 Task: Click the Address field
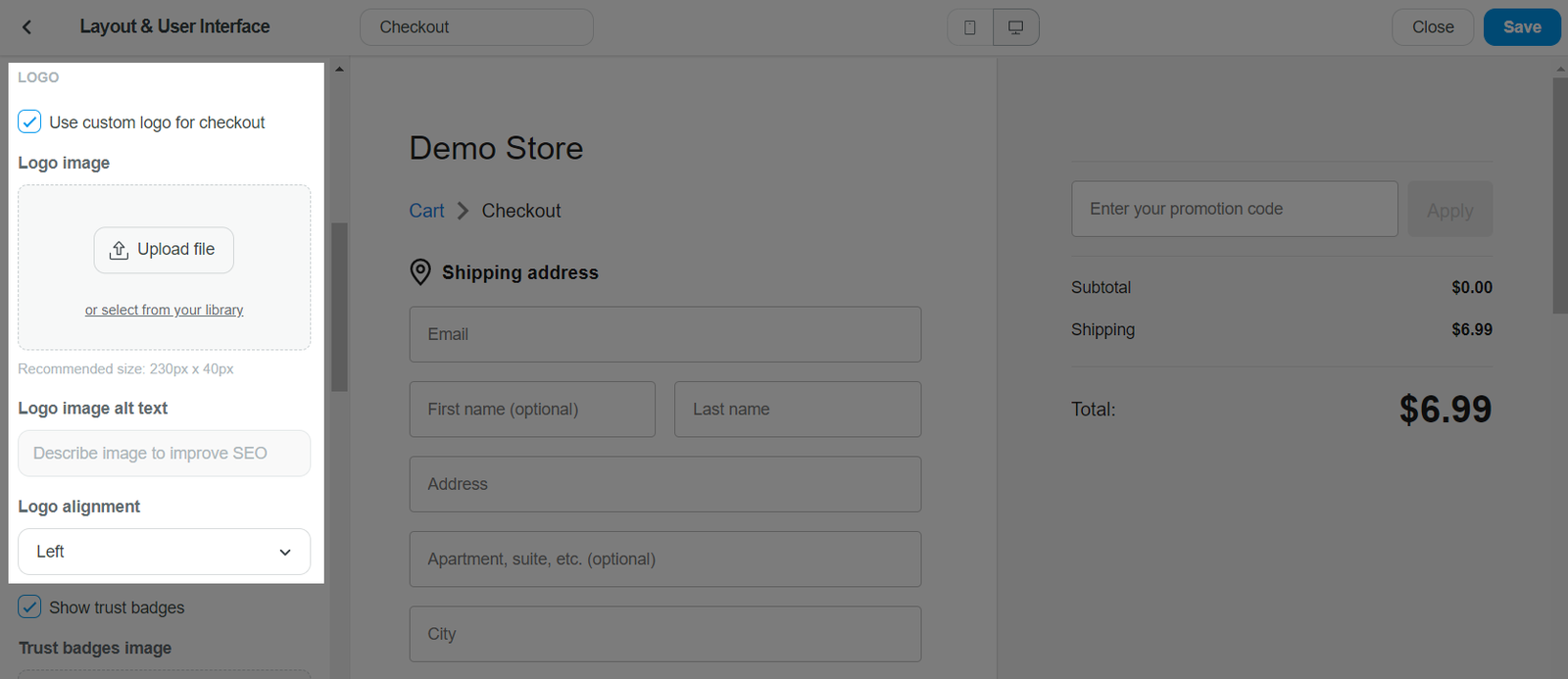[x=665, y=484]
